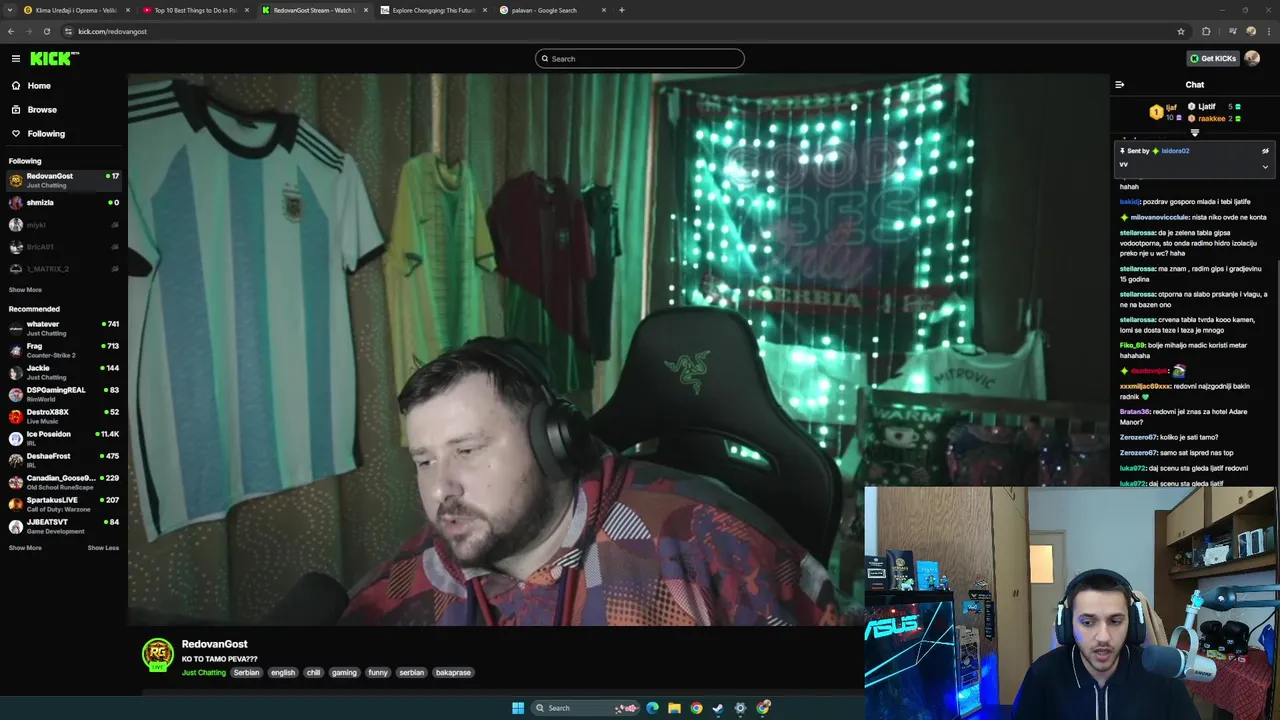Select RedovanGost in the Following list
The image size is (1280, 720).
point(64,180)
